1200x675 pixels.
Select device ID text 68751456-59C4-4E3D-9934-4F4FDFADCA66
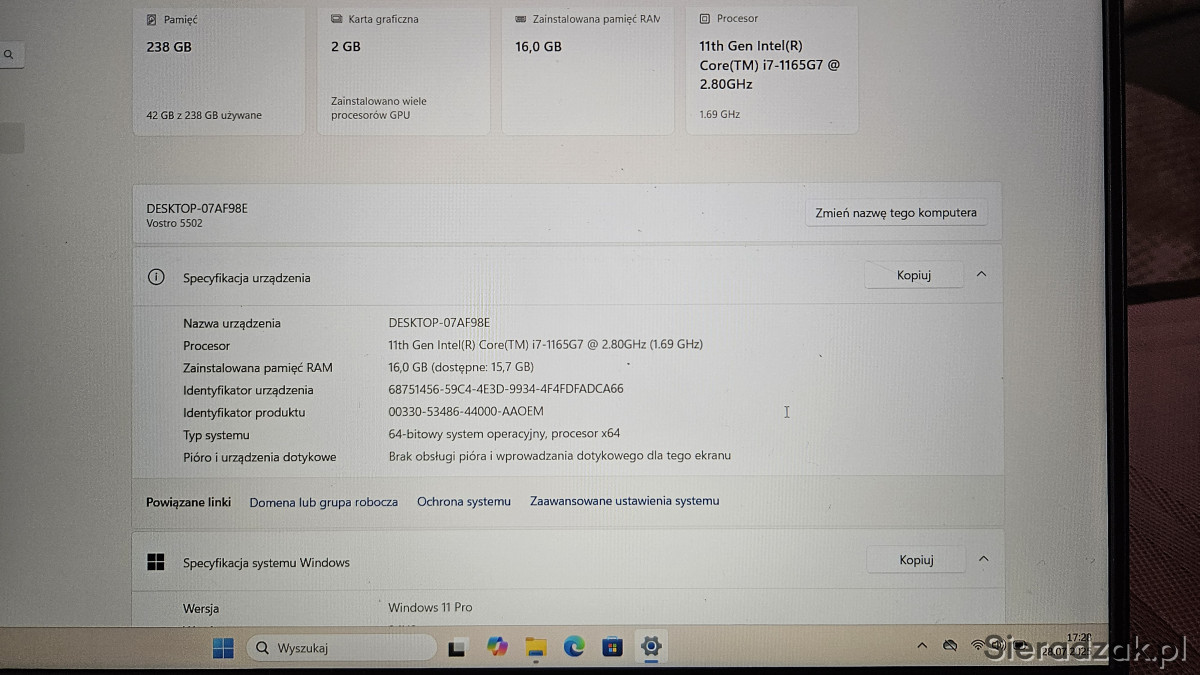pos(506,389)
